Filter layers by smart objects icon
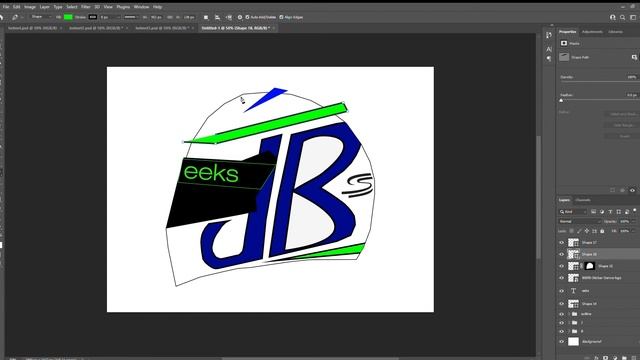Screen dimensions: 640x360 click(627, 211)
